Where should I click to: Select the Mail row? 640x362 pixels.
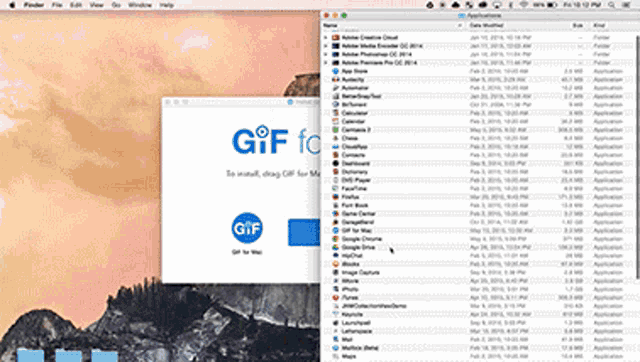[480, 340]
